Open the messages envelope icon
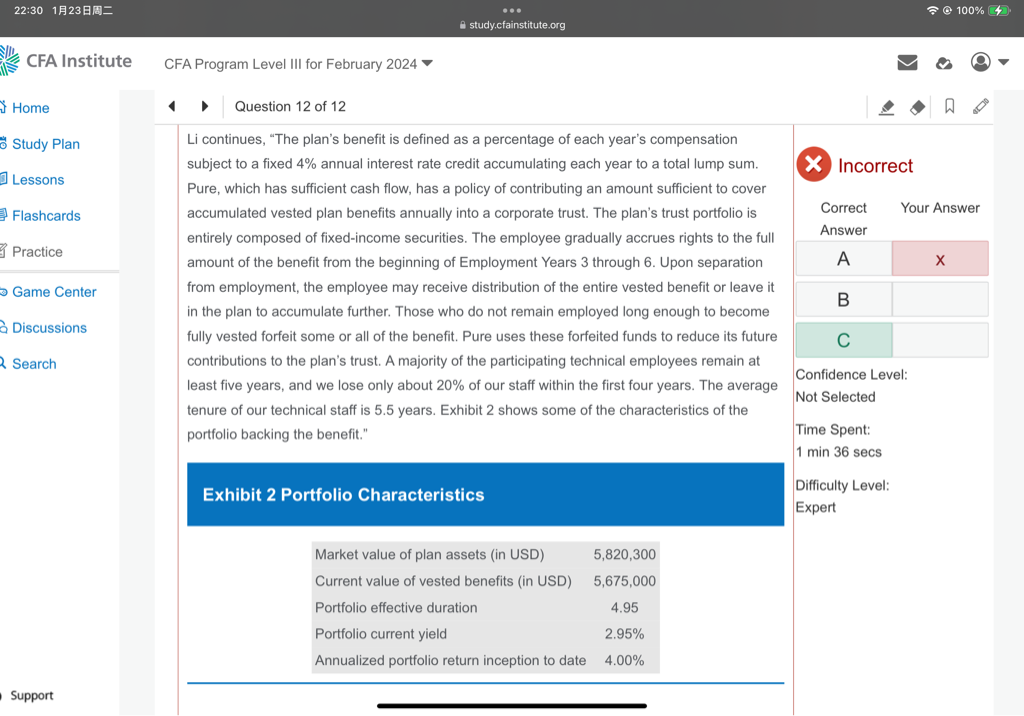Image resolution: width=1024 pixels, height=716 pixels. pyautogui.click(x=907, y=63)
